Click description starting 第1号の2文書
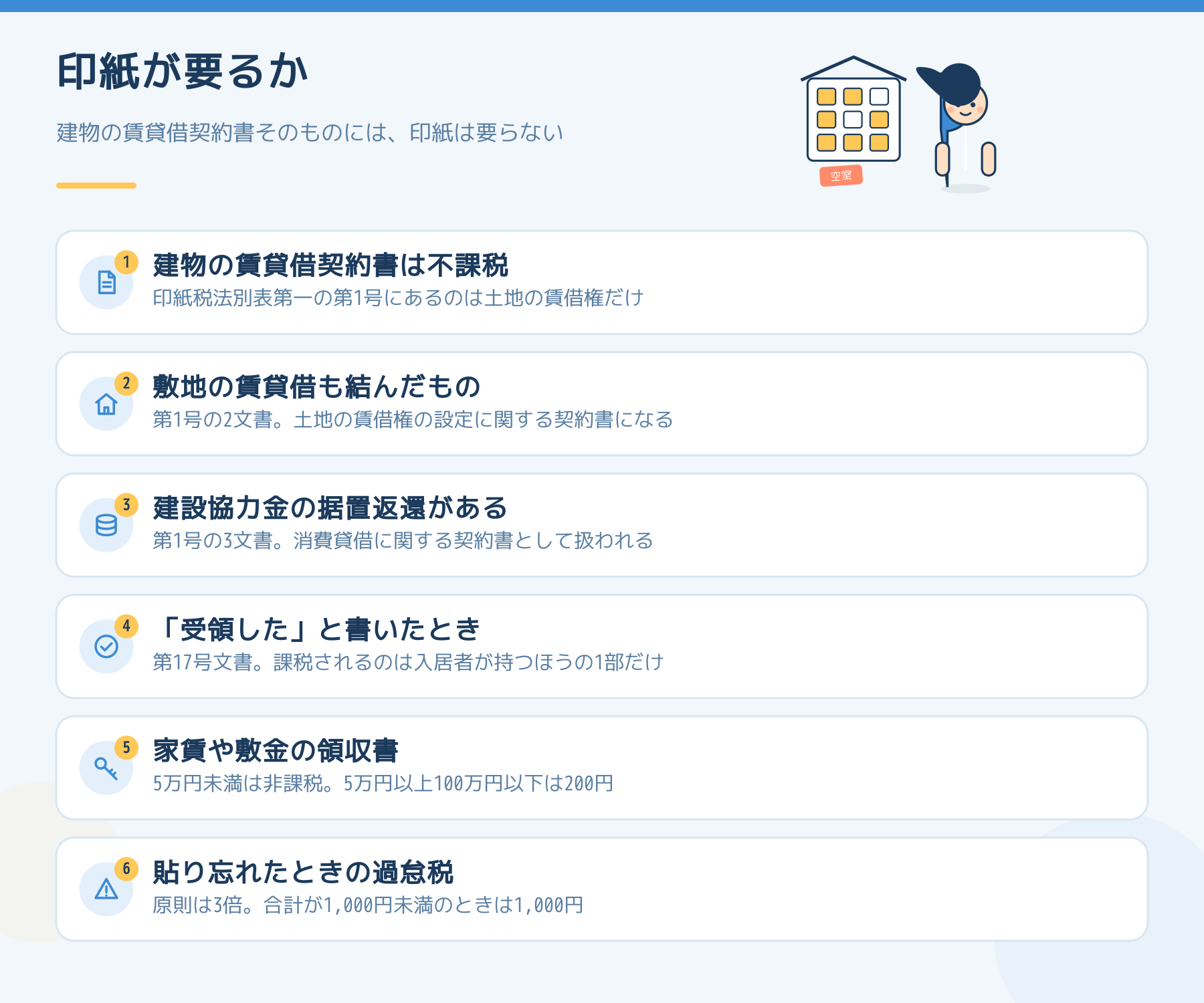This screenshot has height=1003, width=1204. (413, 419)
